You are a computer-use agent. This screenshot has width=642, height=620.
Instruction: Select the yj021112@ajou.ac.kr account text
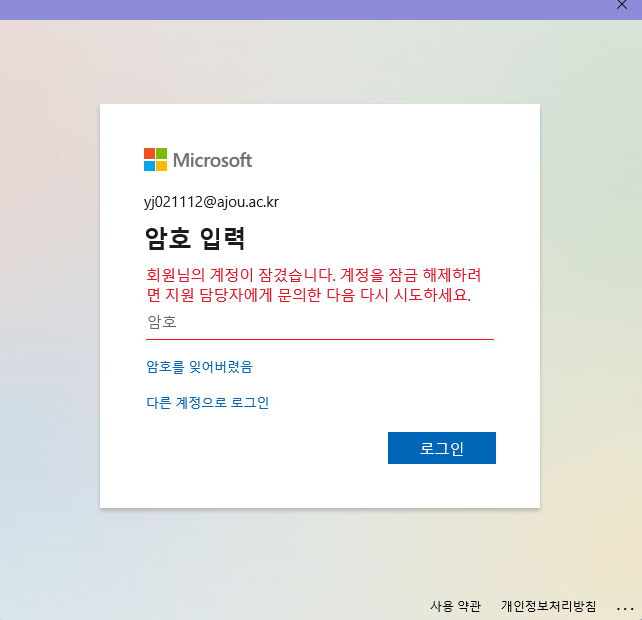pos(211,202)
